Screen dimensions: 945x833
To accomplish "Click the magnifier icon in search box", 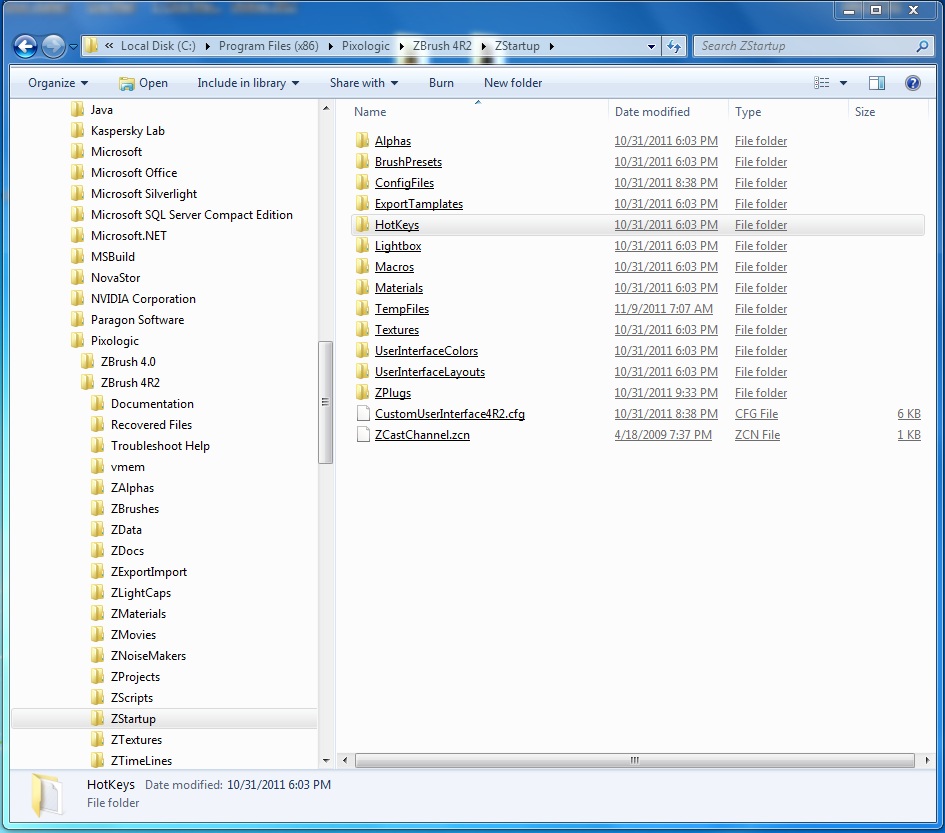I will pyautogui.click(x=921, y=46).
